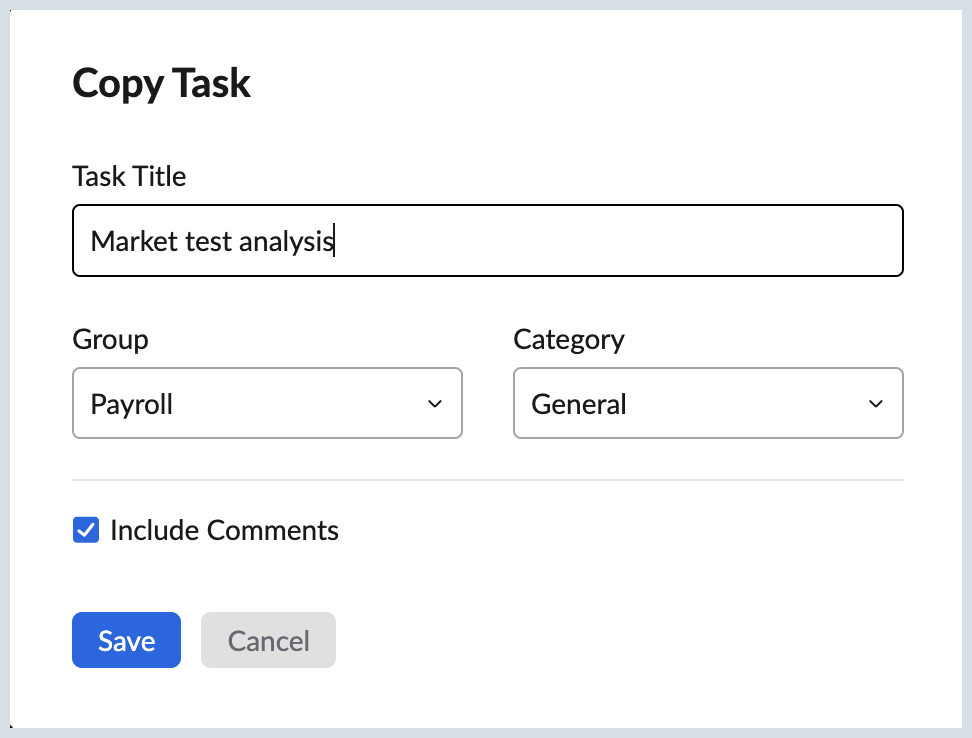The height and width of the screenshot is (738, 972).
Task: Click the blue checkmark icon
Action: point(86,530)
